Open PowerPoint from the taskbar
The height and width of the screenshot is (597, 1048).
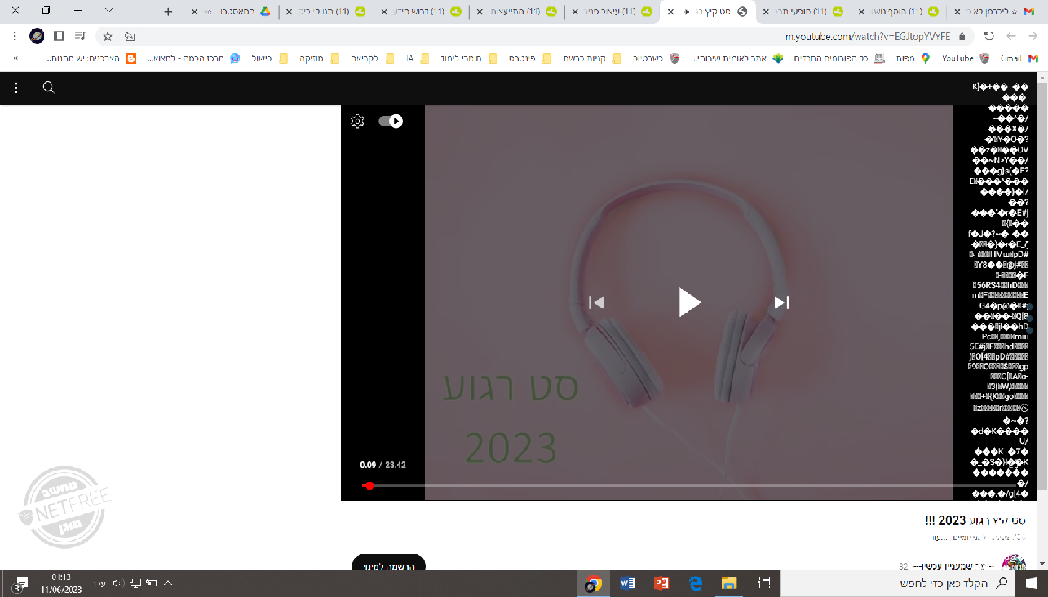[661, 584]
